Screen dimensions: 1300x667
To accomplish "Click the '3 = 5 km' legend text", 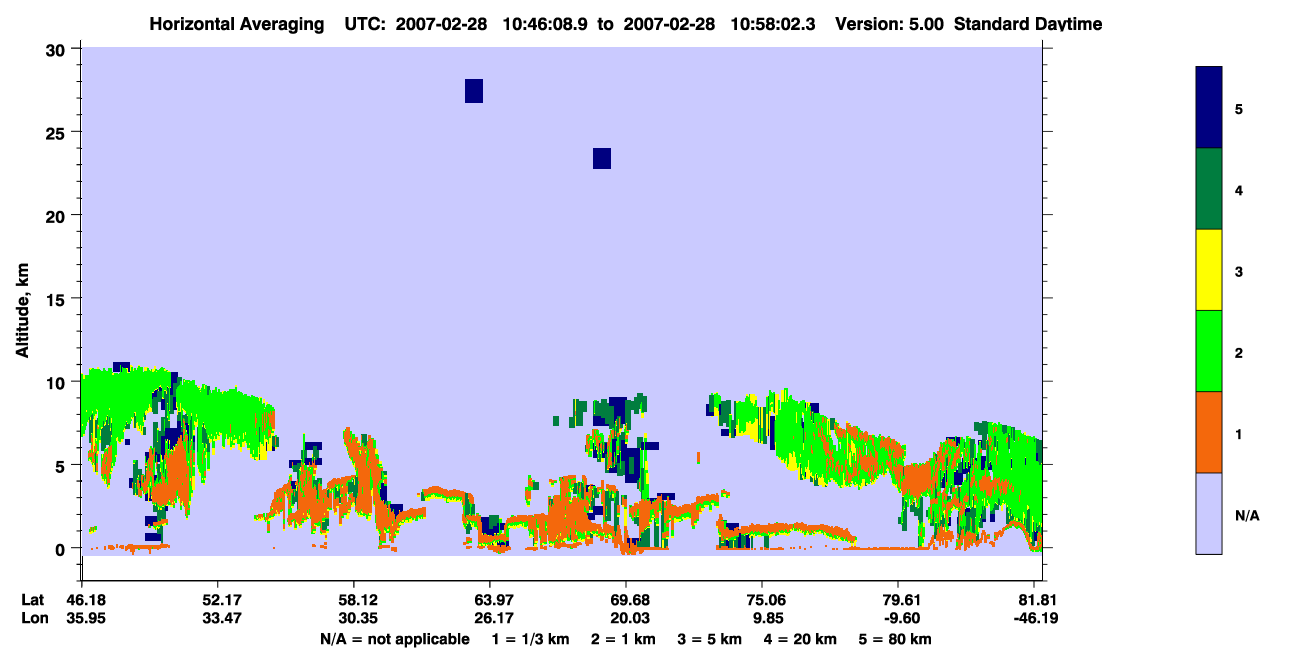I will click(x=710, y=639).
